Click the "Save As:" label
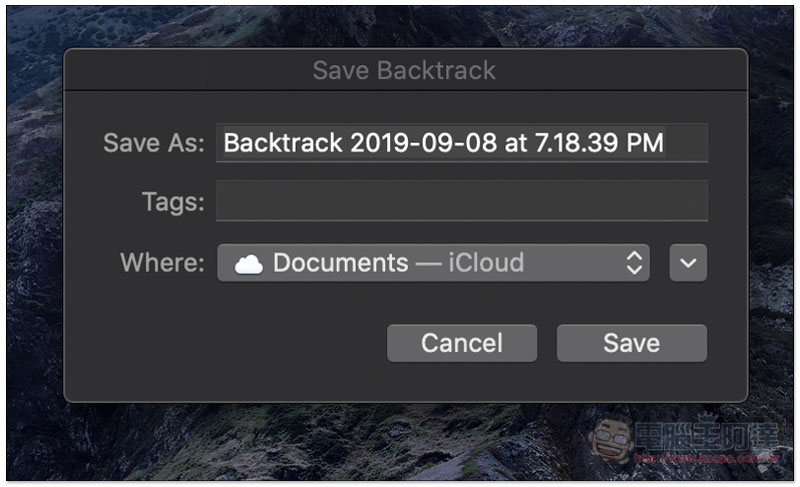The height and width of the screenshot is (487, 800). pos(154,143)
